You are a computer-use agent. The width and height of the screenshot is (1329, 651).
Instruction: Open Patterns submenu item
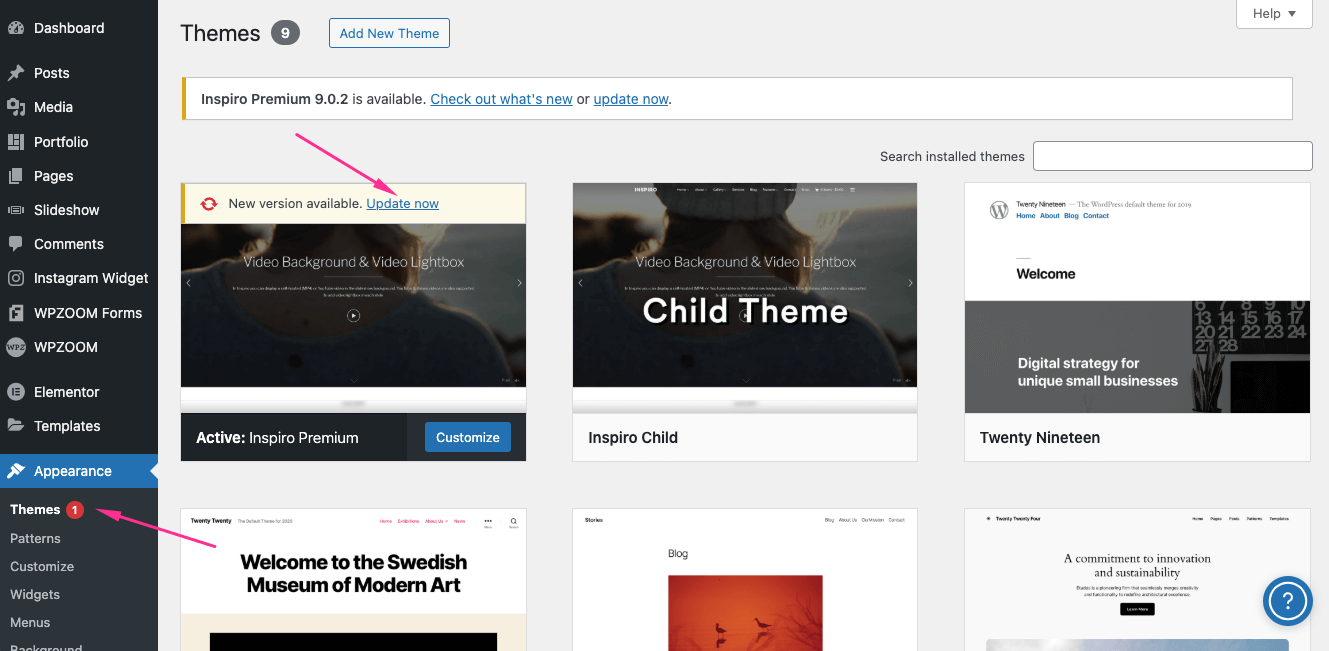35,538
